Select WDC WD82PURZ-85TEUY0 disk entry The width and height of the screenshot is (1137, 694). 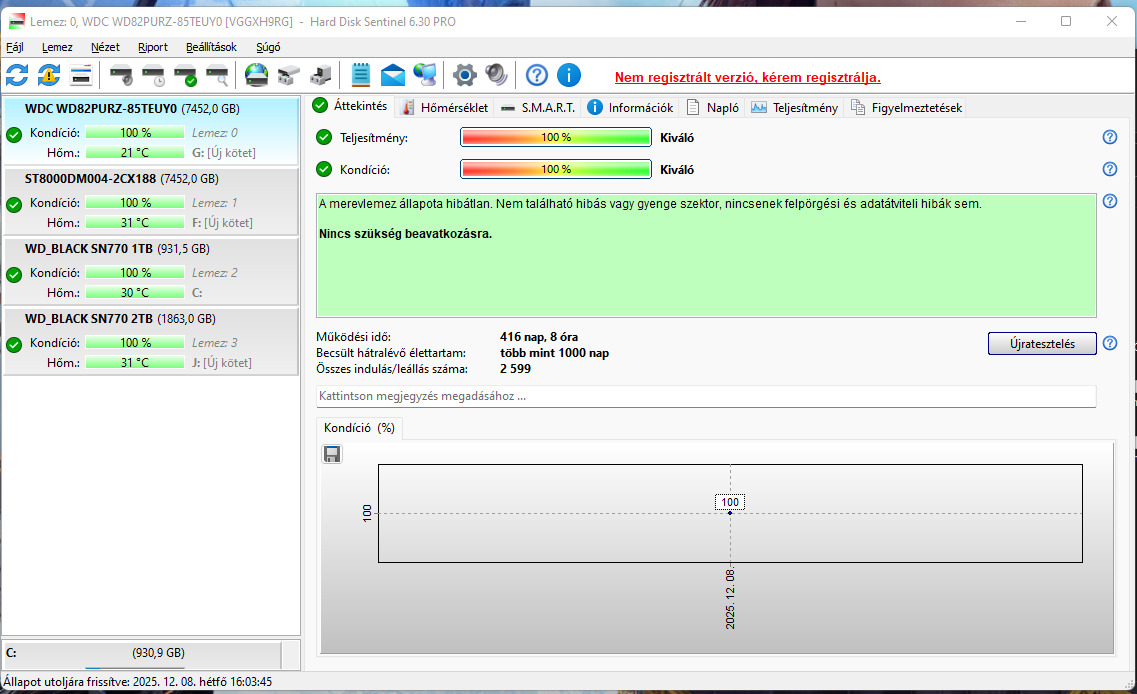click(151, 131)
